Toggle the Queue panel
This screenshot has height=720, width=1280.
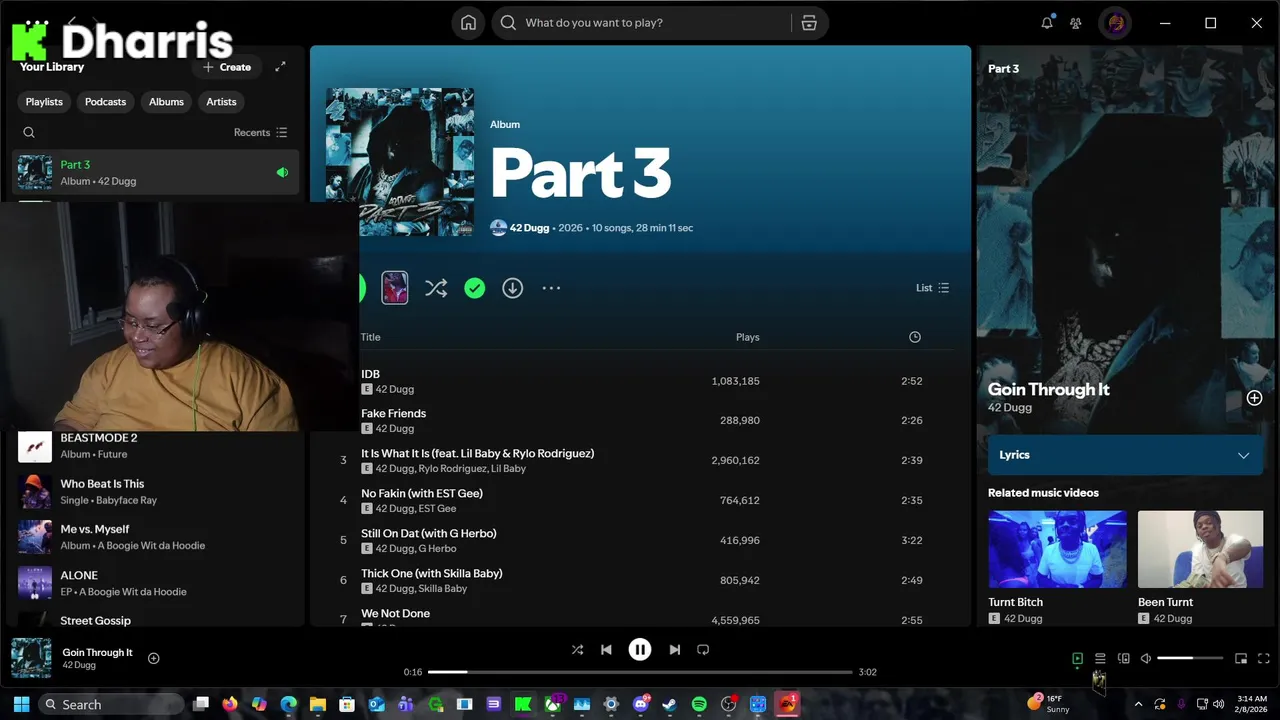[1100, 658]
